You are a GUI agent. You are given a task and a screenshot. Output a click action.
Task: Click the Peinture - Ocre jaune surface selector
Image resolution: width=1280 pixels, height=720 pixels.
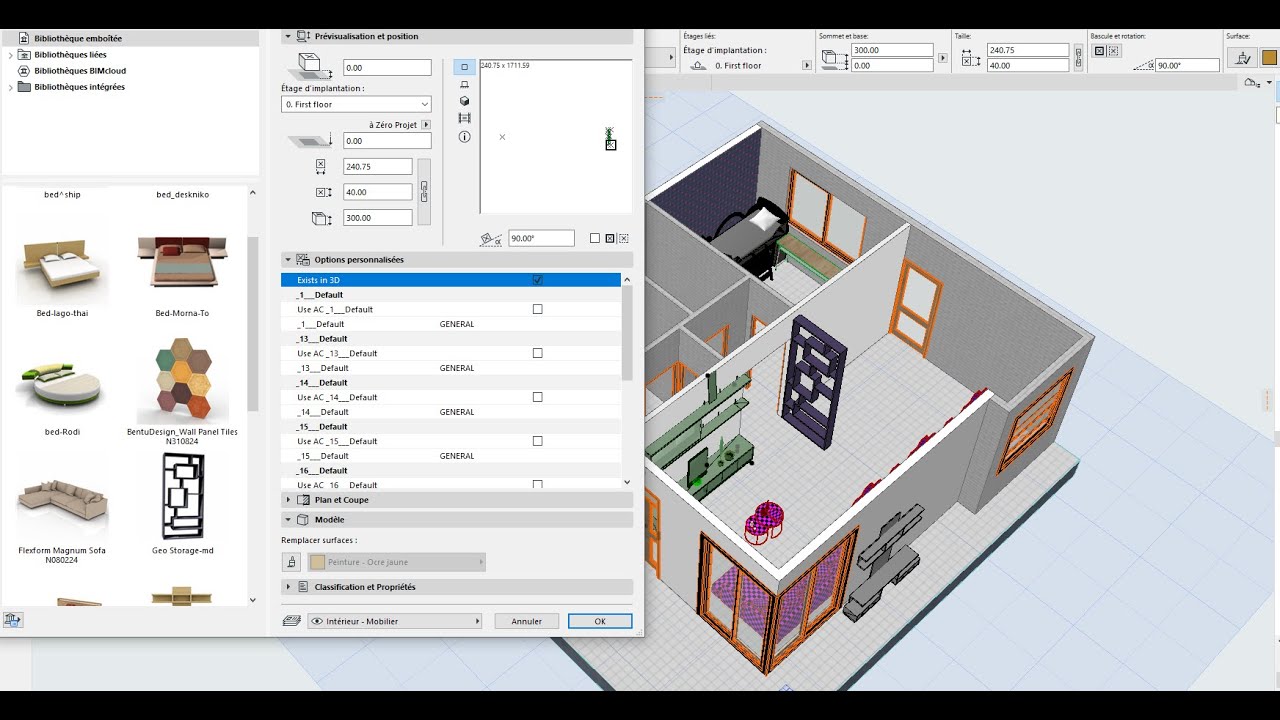click(396, 562)
